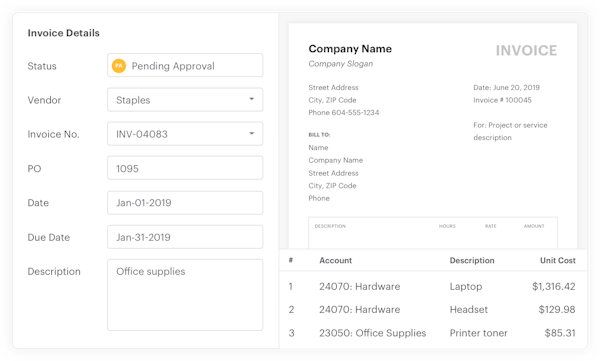600x361 pixels.
Task: Select the Due Date field Jan-31-2019
Action: (x=185, y=237)
